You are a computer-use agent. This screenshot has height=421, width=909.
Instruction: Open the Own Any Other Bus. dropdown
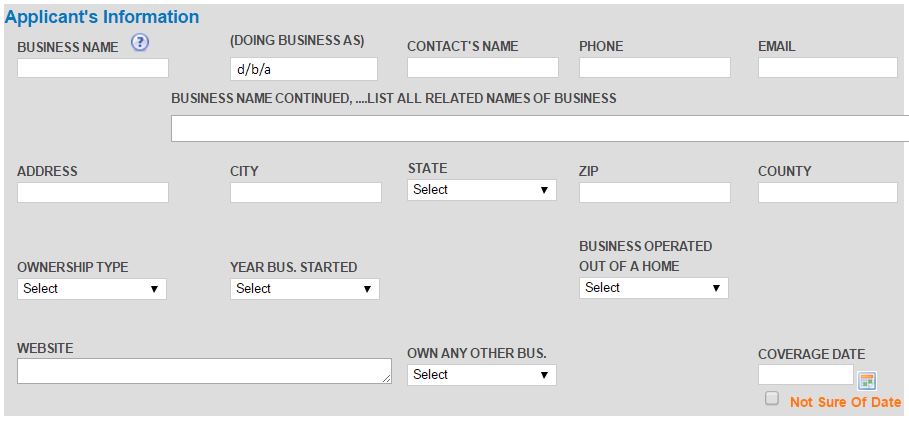click(x=481, y=375)
